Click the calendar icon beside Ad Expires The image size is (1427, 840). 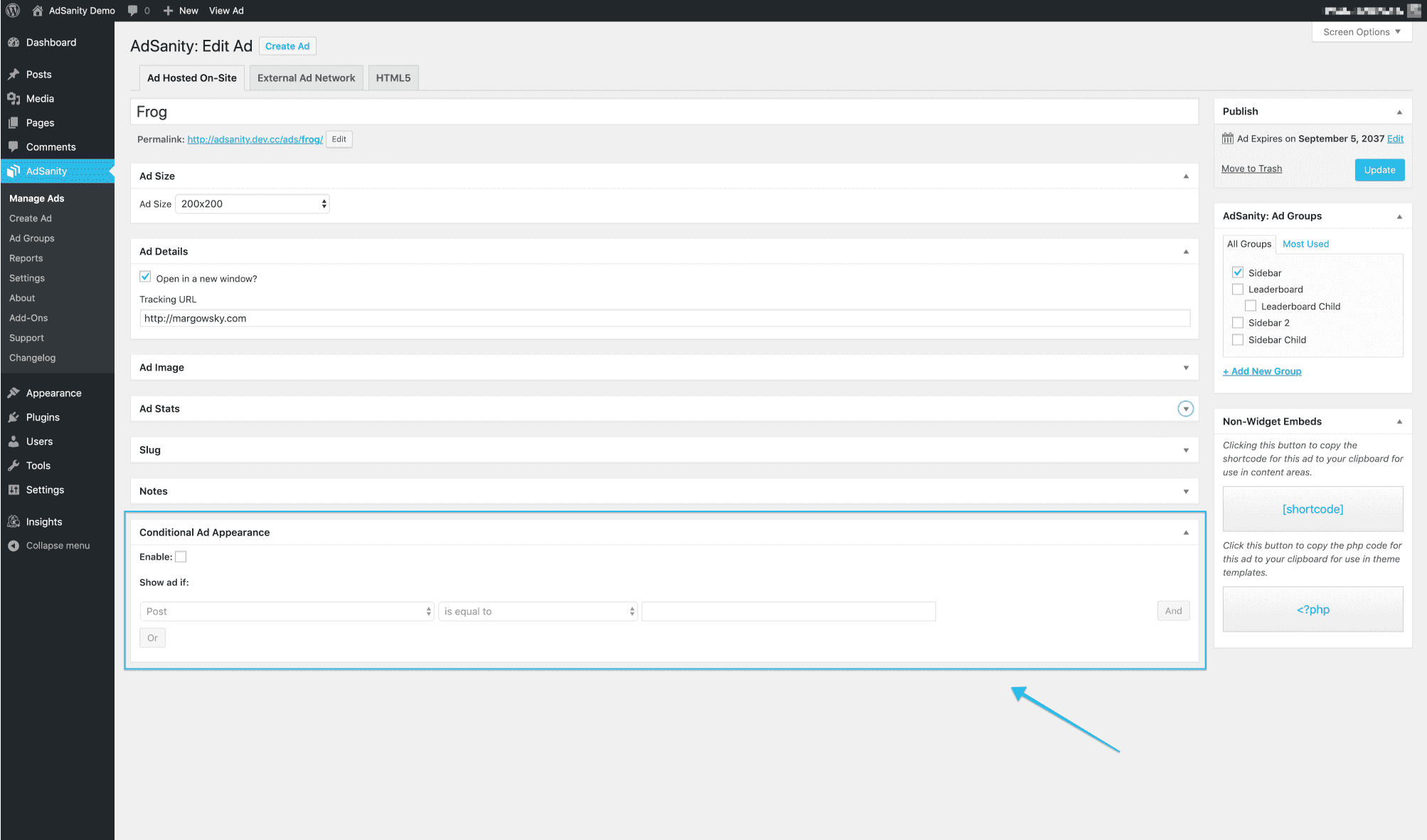pos(1228,139)
